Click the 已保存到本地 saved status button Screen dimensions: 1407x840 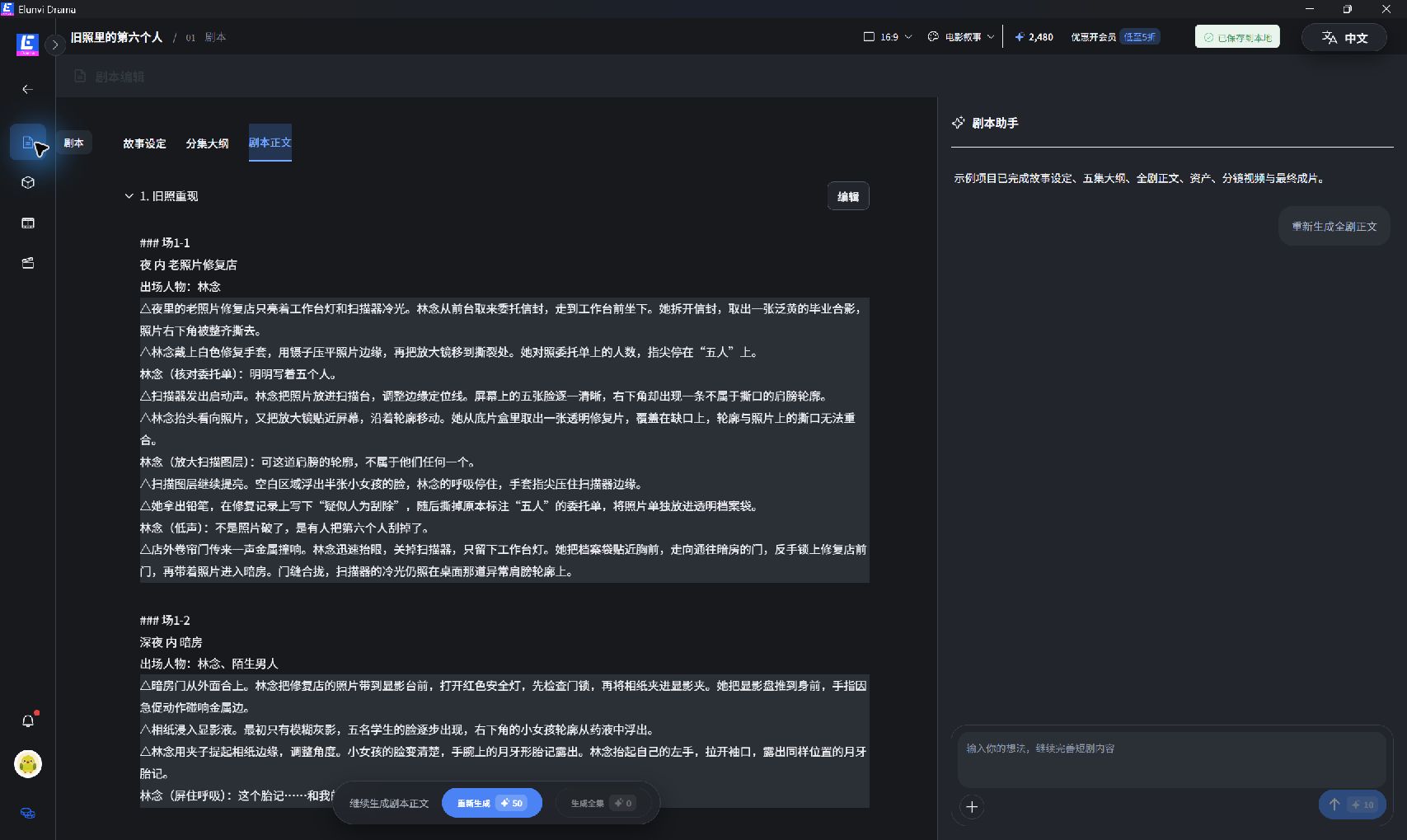click(x=1237, y=37)
